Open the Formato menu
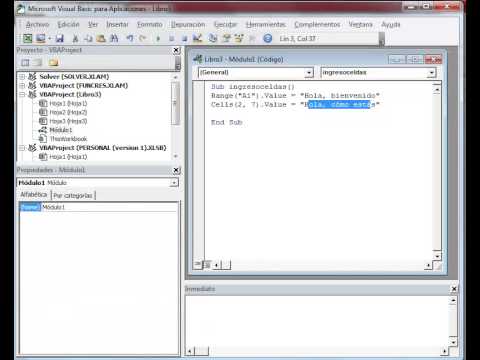 coord(150,24)
